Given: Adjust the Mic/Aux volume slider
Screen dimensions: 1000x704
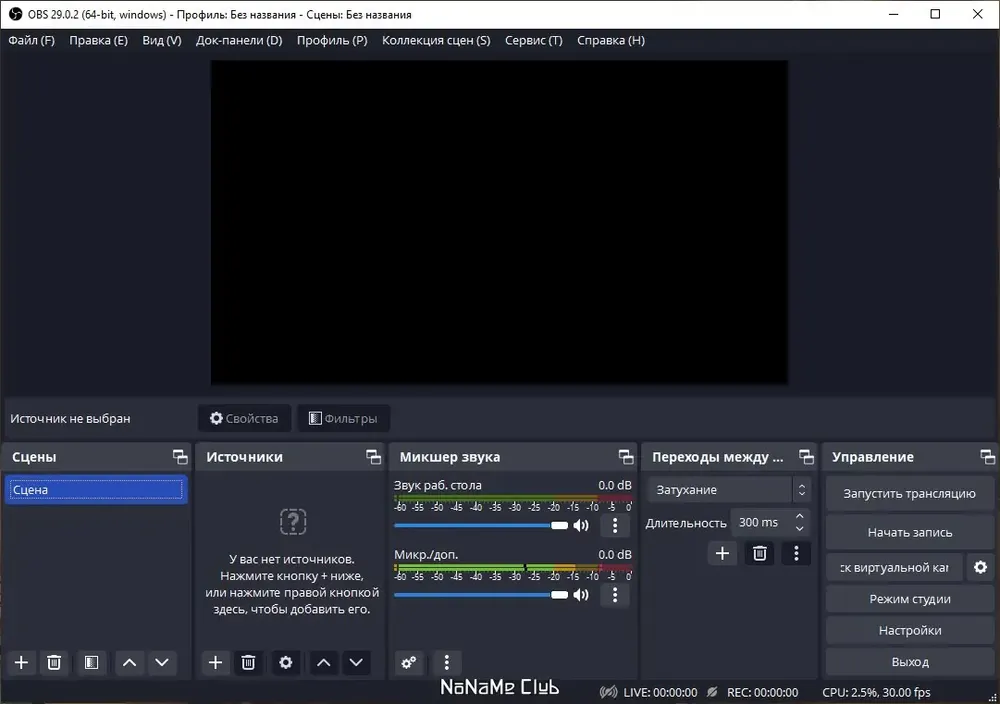Looking at the screenshot, I should click(x=481, y=595).
